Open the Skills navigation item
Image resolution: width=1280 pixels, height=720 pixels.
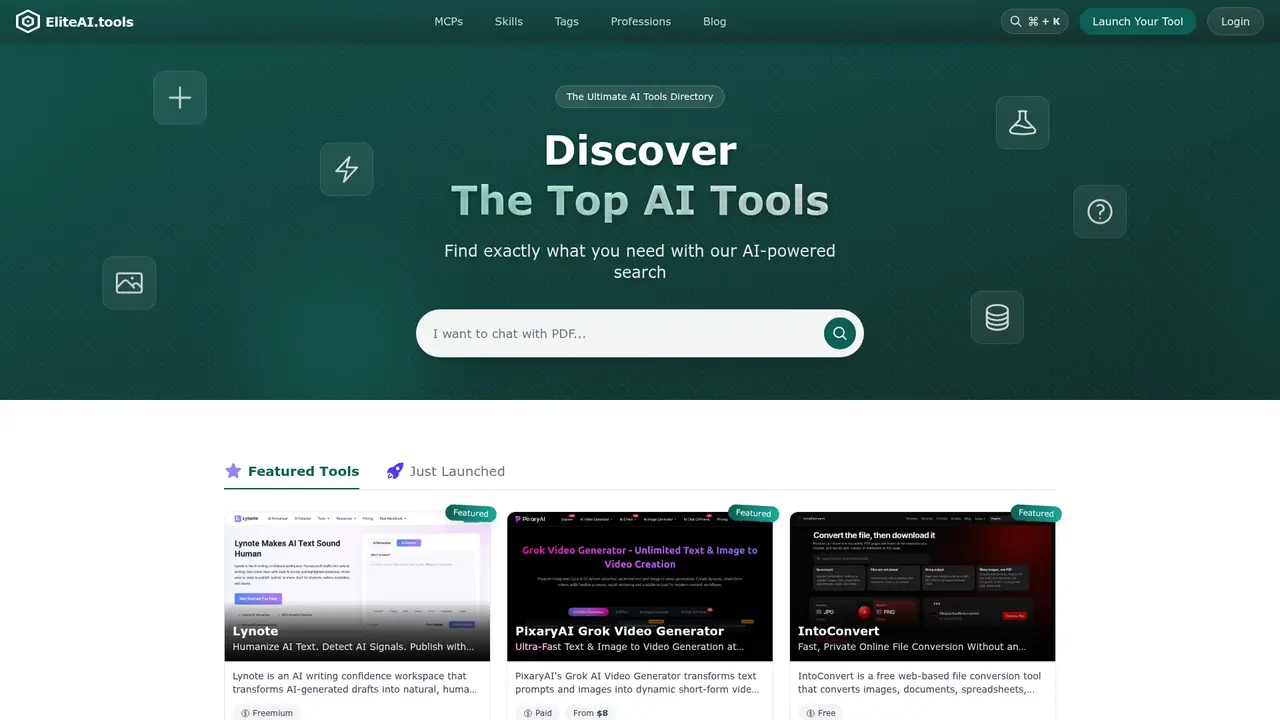[x=509, y=21]
